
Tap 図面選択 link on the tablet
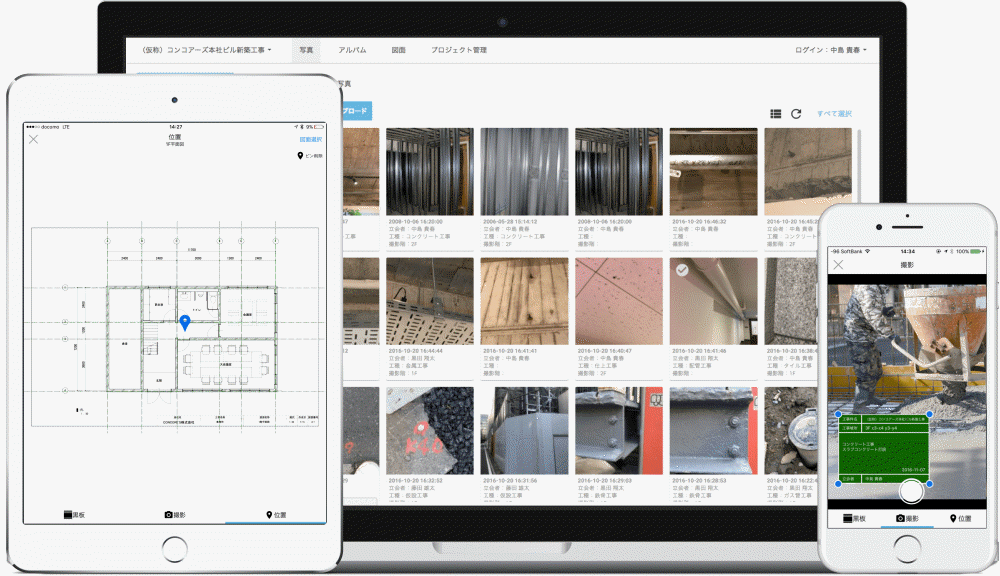(x=311, y=140)
